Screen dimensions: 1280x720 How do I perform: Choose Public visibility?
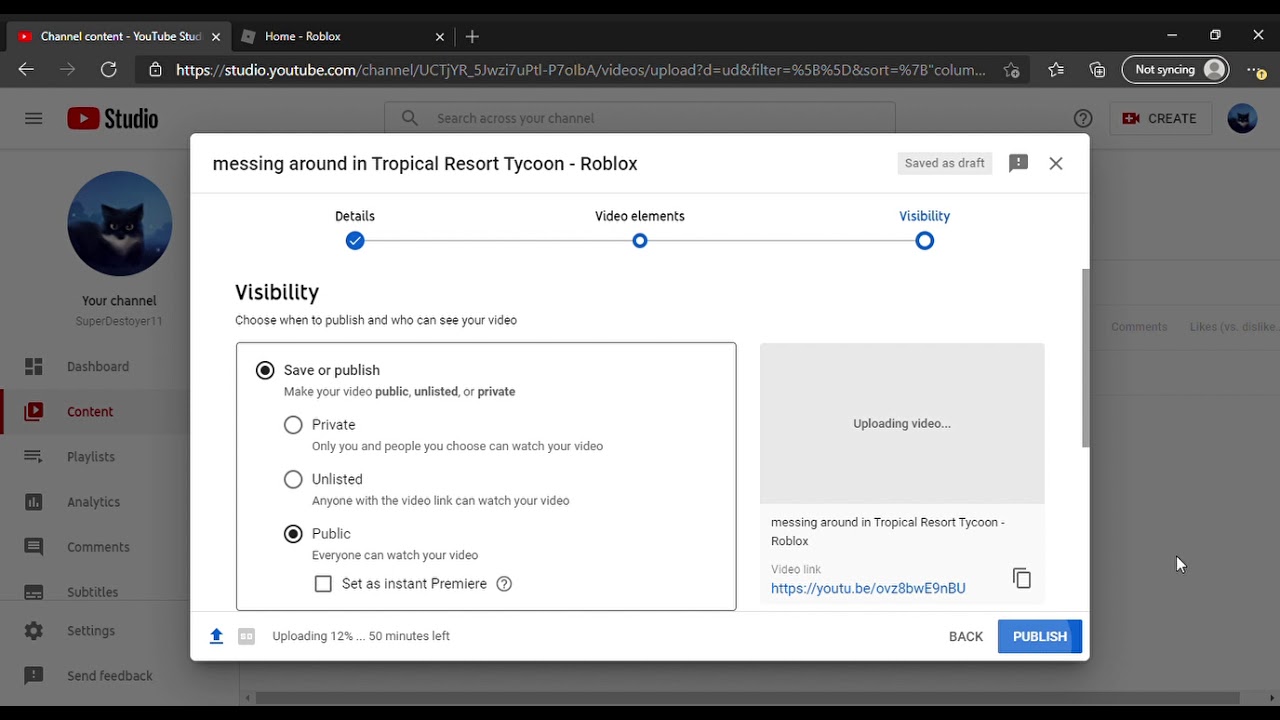pyautogui.click(x=293, y=534)
